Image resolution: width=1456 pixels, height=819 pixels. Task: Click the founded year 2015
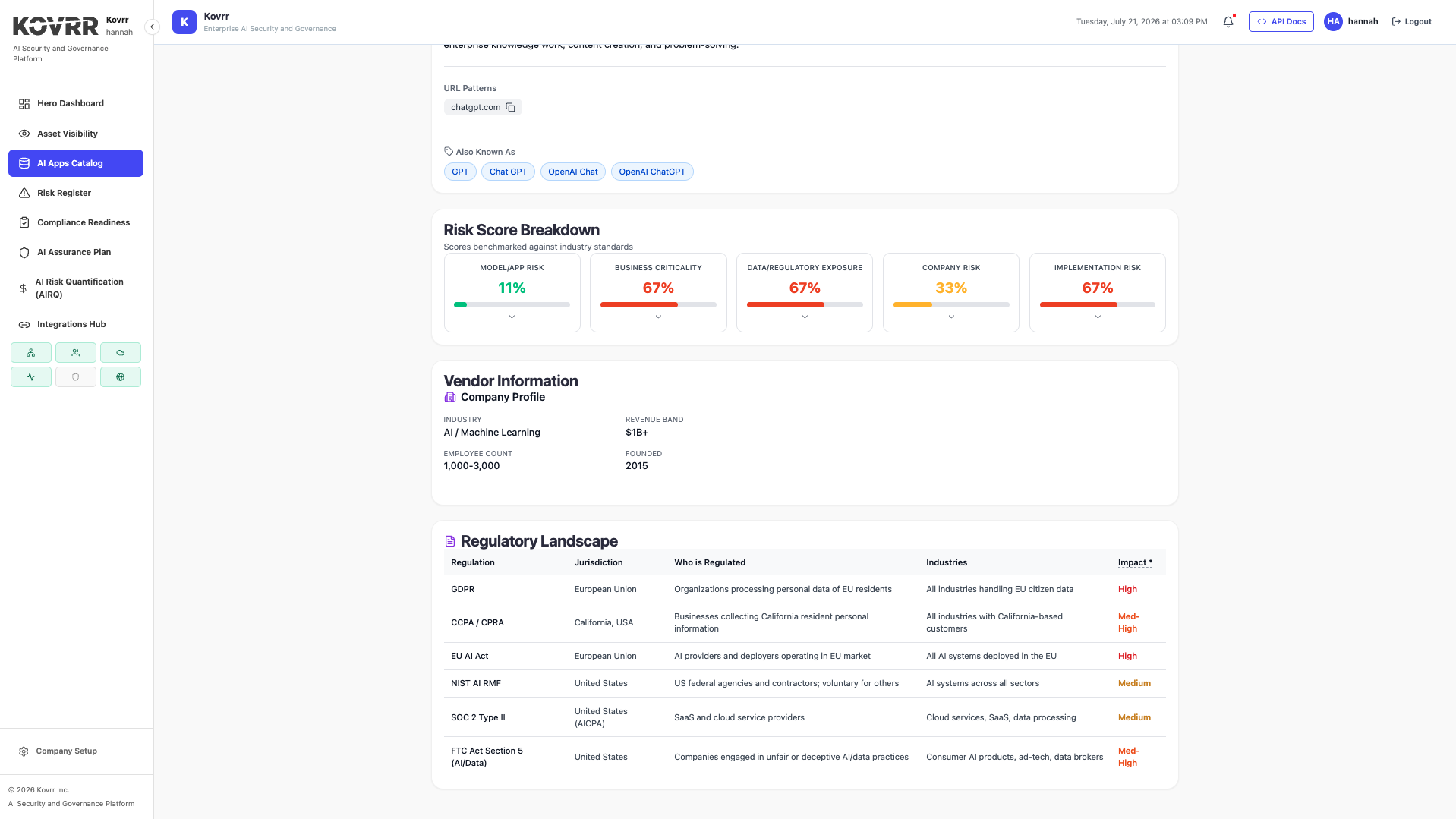(x=637, y=466)
